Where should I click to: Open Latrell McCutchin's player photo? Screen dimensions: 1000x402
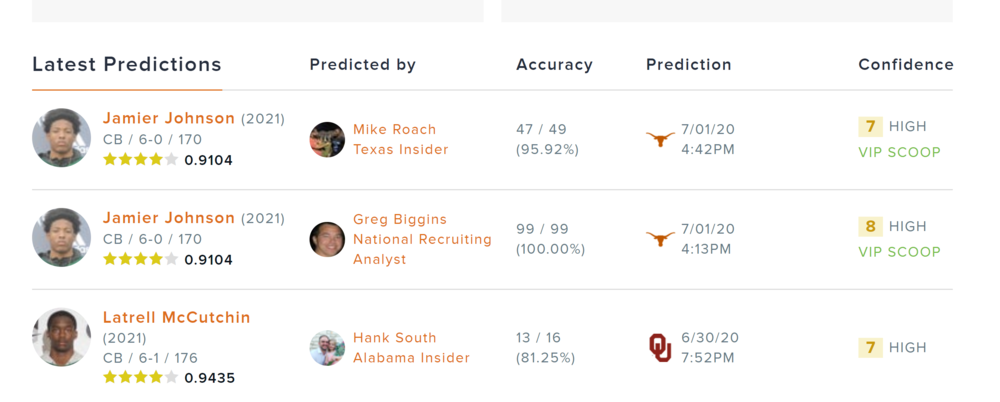pos(61,338)
